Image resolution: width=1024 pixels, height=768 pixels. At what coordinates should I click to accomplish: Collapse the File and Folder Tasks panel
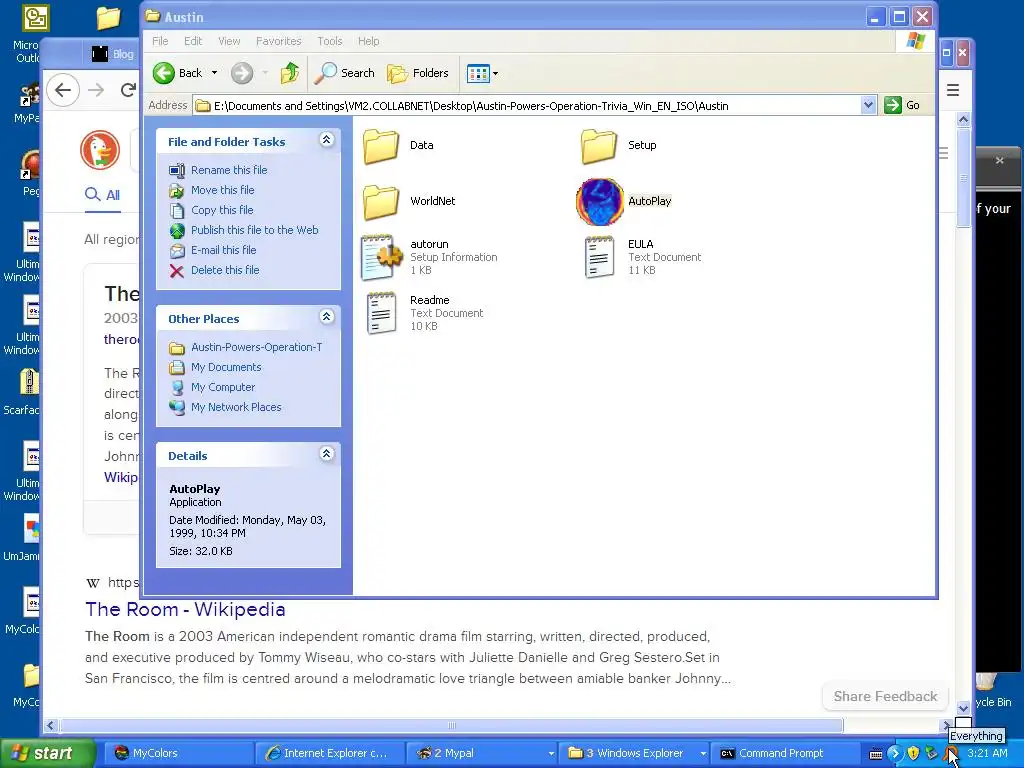pyautogui.click(x=327, y=140)
